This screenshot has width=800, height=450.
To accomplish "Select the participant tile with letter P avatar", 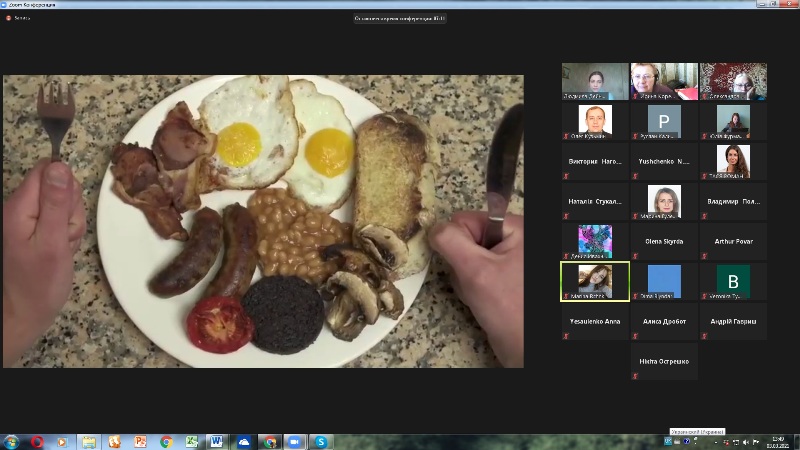I will click(663, 121).
